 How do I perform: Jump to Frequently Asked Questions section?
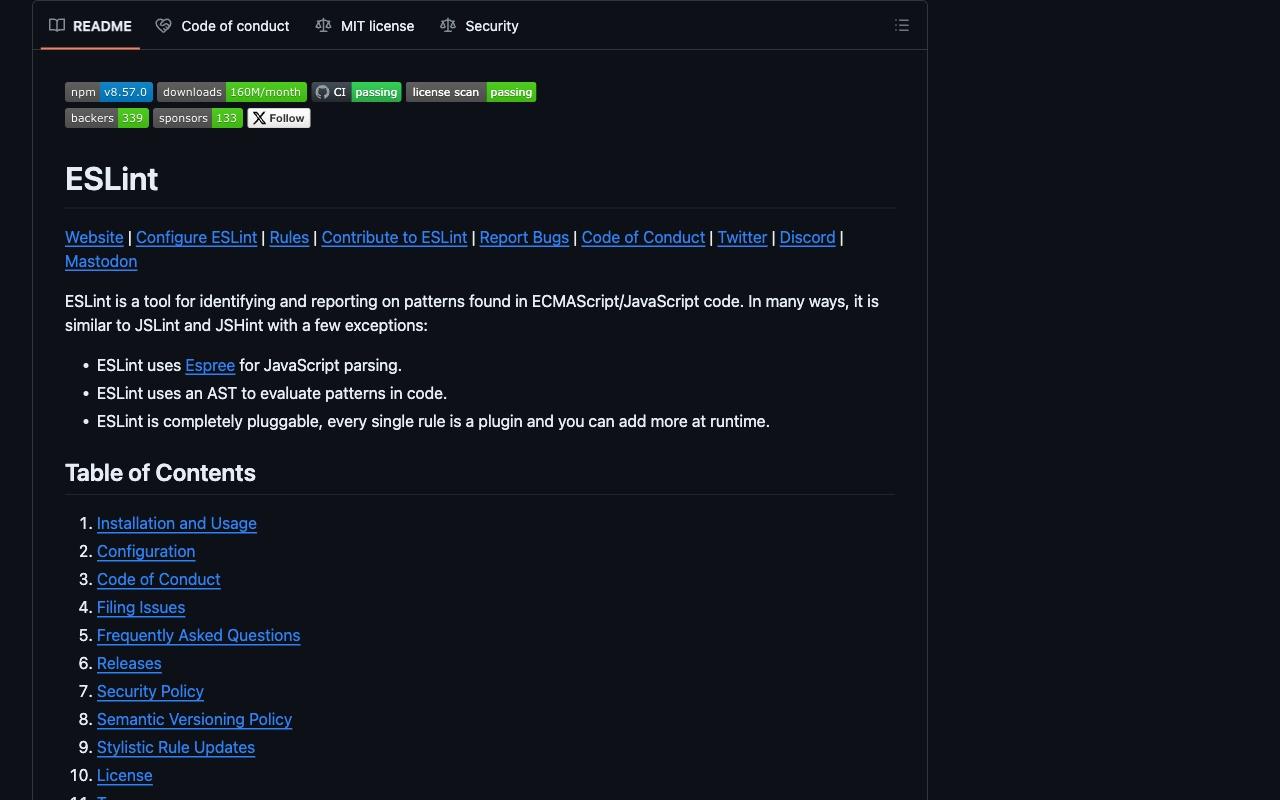tap(199, 635)
